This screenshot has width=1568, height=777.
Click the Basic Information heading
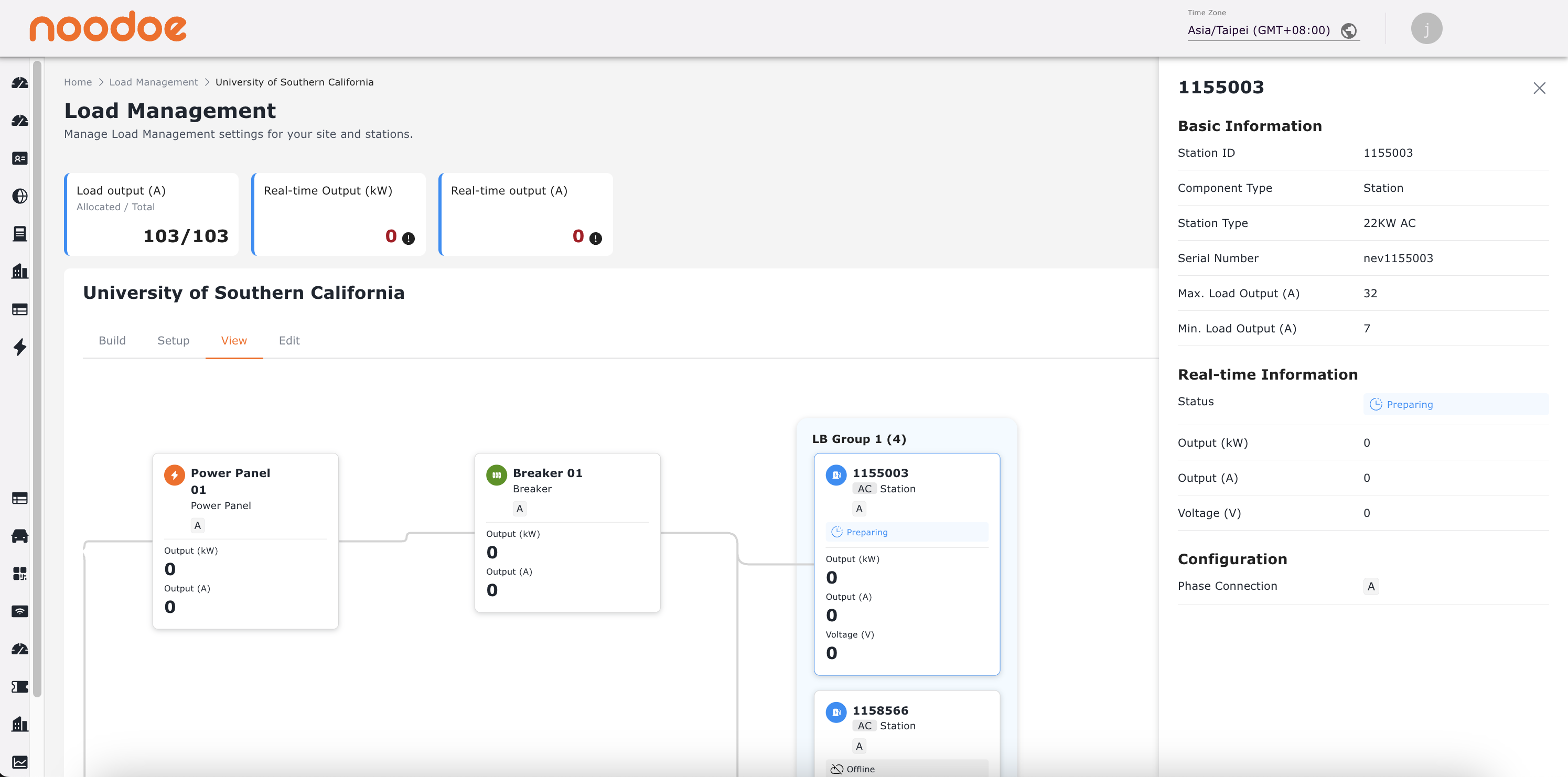[1249, 126]
